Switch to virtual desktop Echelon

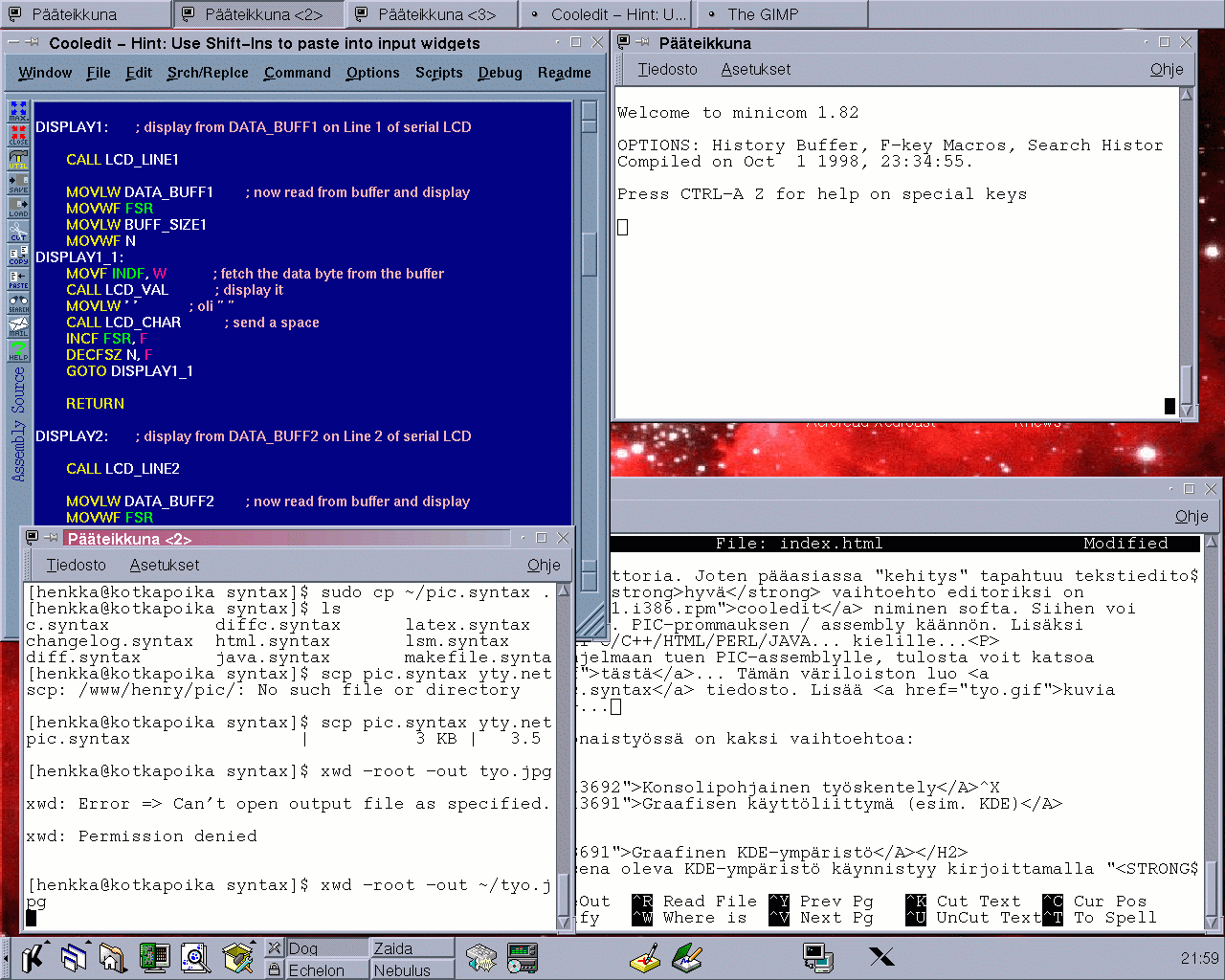(326, 969)
